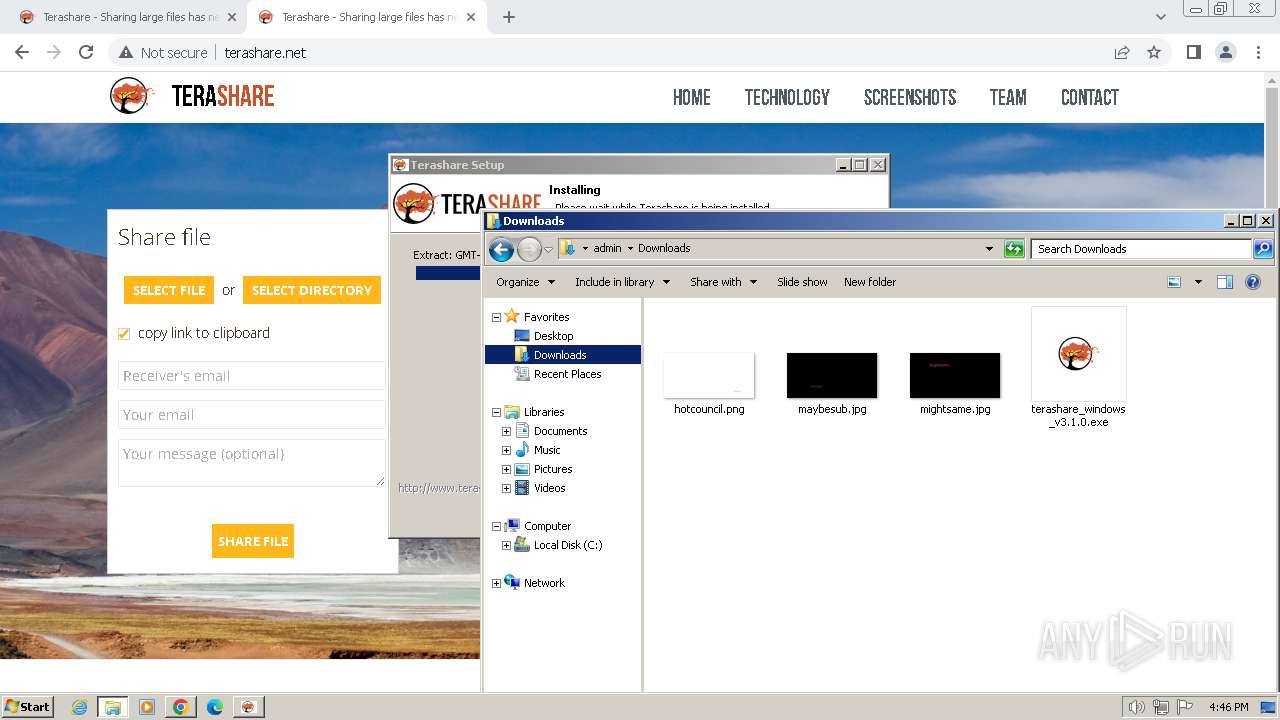1280x720 pixels.
Task: Select the terashare_windows_v3.1.0.exe file
Action: click(1078, 368)
